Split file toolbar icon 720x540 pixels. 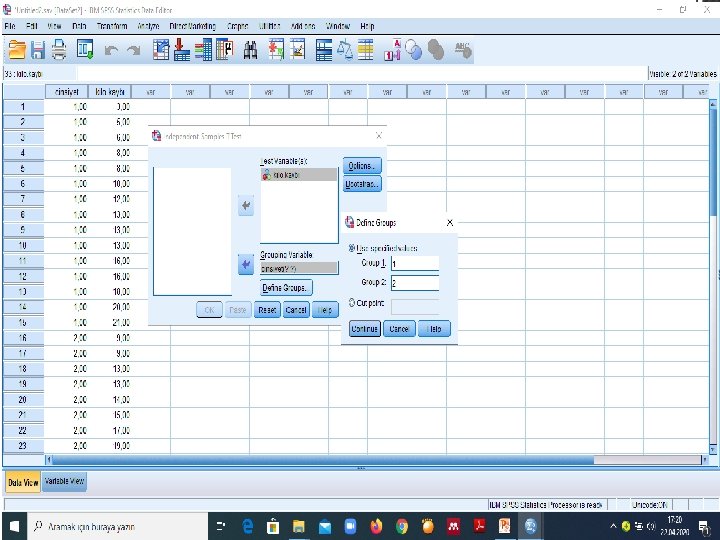pos(324,50)
